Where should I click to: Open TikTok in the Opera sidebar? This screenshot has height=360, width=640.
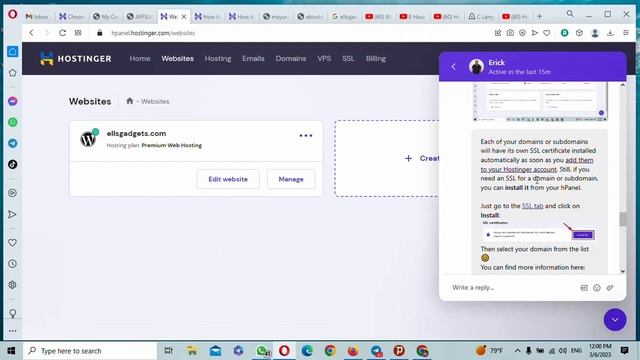click(x=13, y=164)
